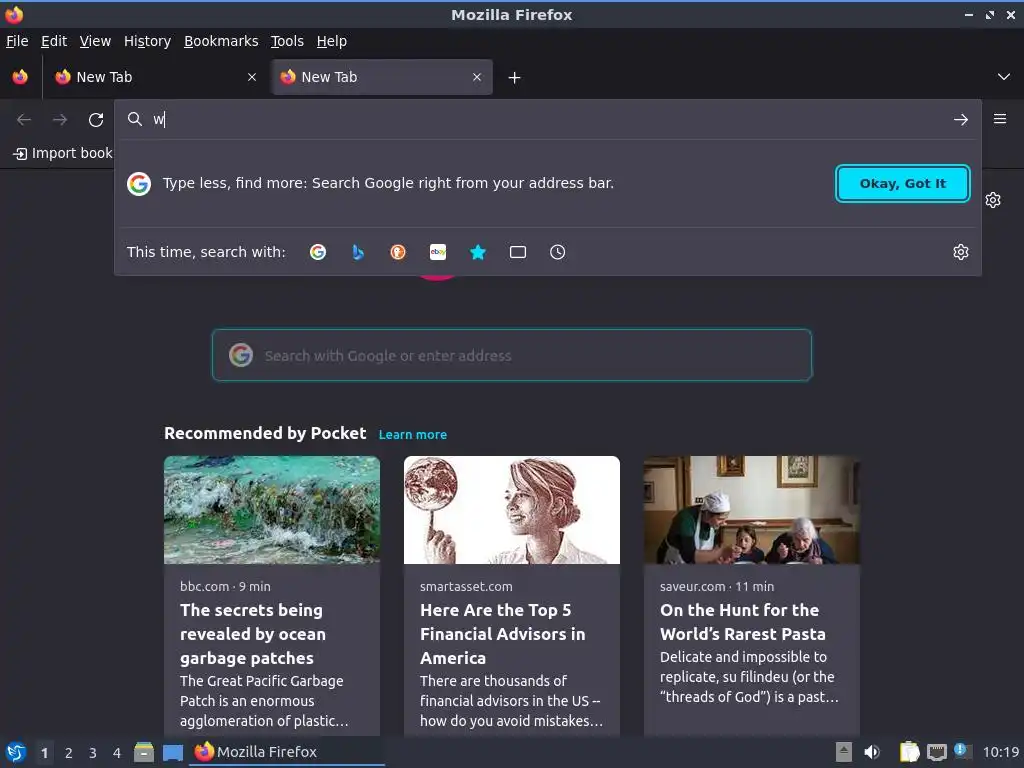1024x768 pixels.
Task: Search this time with DuckDuckGo icon
Action: pos(398,252)
